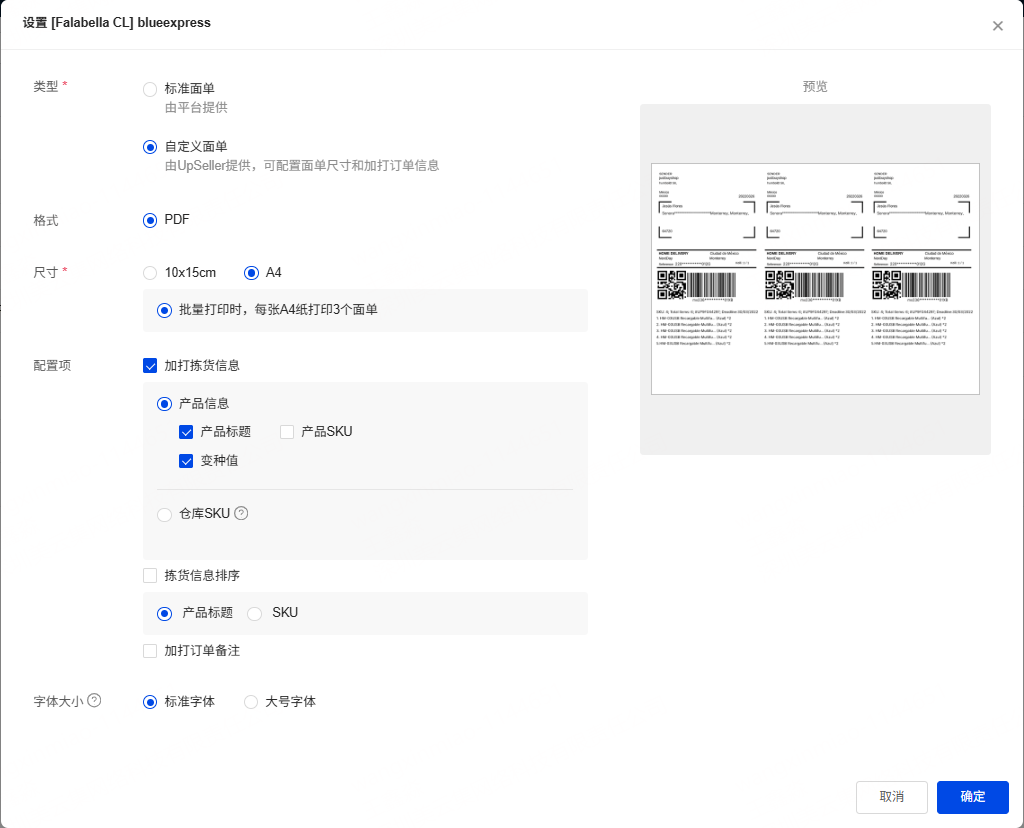
Task: Select 产品信息 radio option
Action: tap(164, 404)
